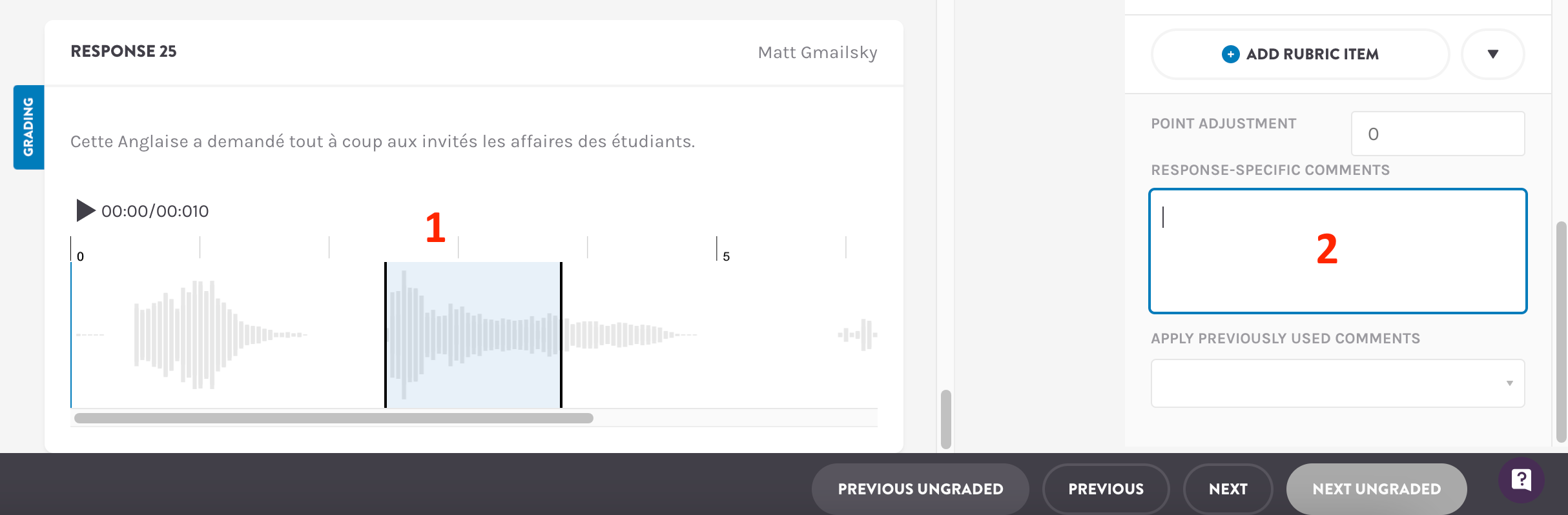Click the waveform horizontal scrollbar
1568x515 pixels.
pyautogui.click(x=333, y=418)
